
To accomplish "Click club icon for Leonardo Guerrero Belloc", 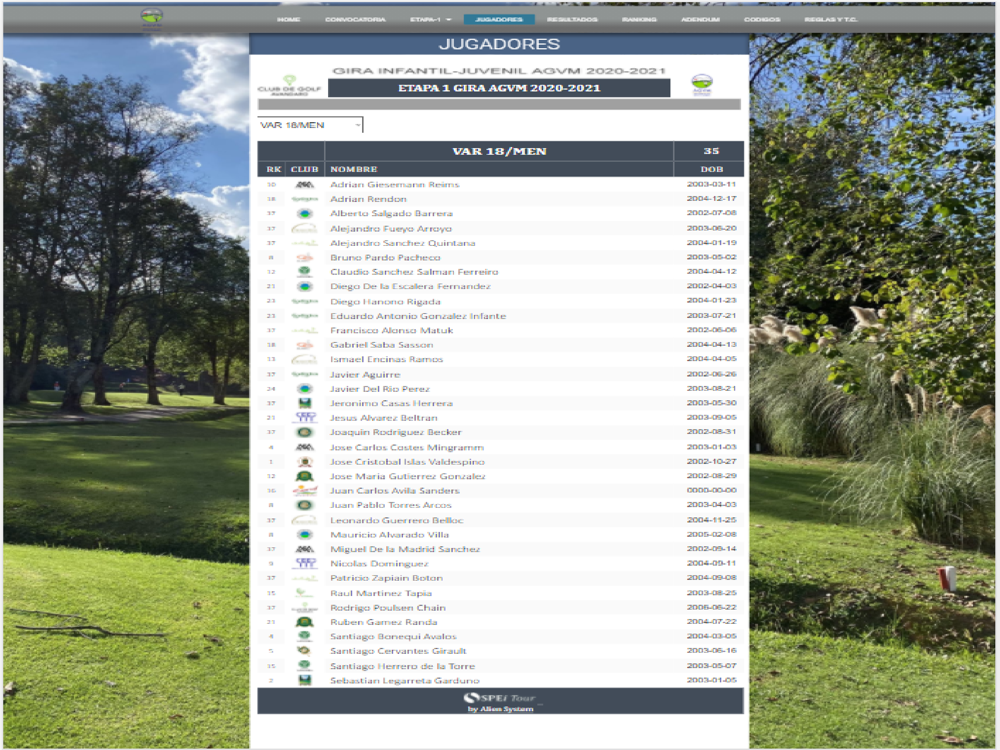I will coord(305,520).
